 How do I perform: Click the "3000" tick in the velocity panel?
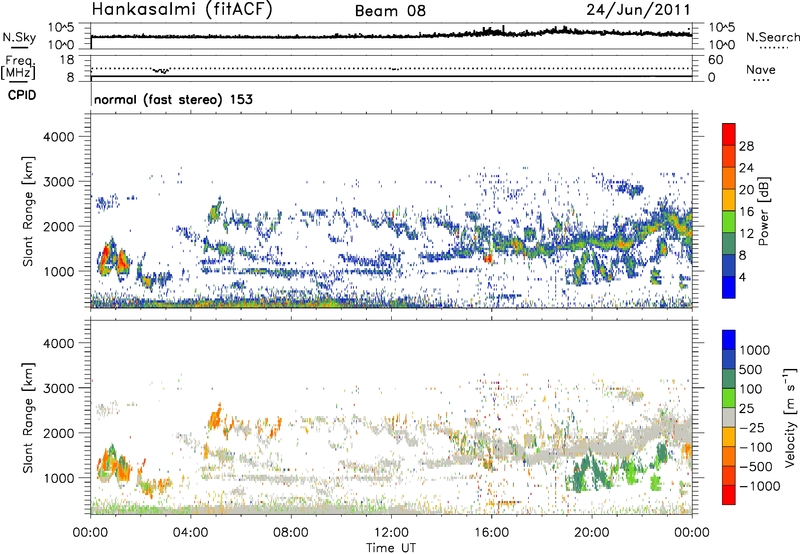[x=59, y=388]
